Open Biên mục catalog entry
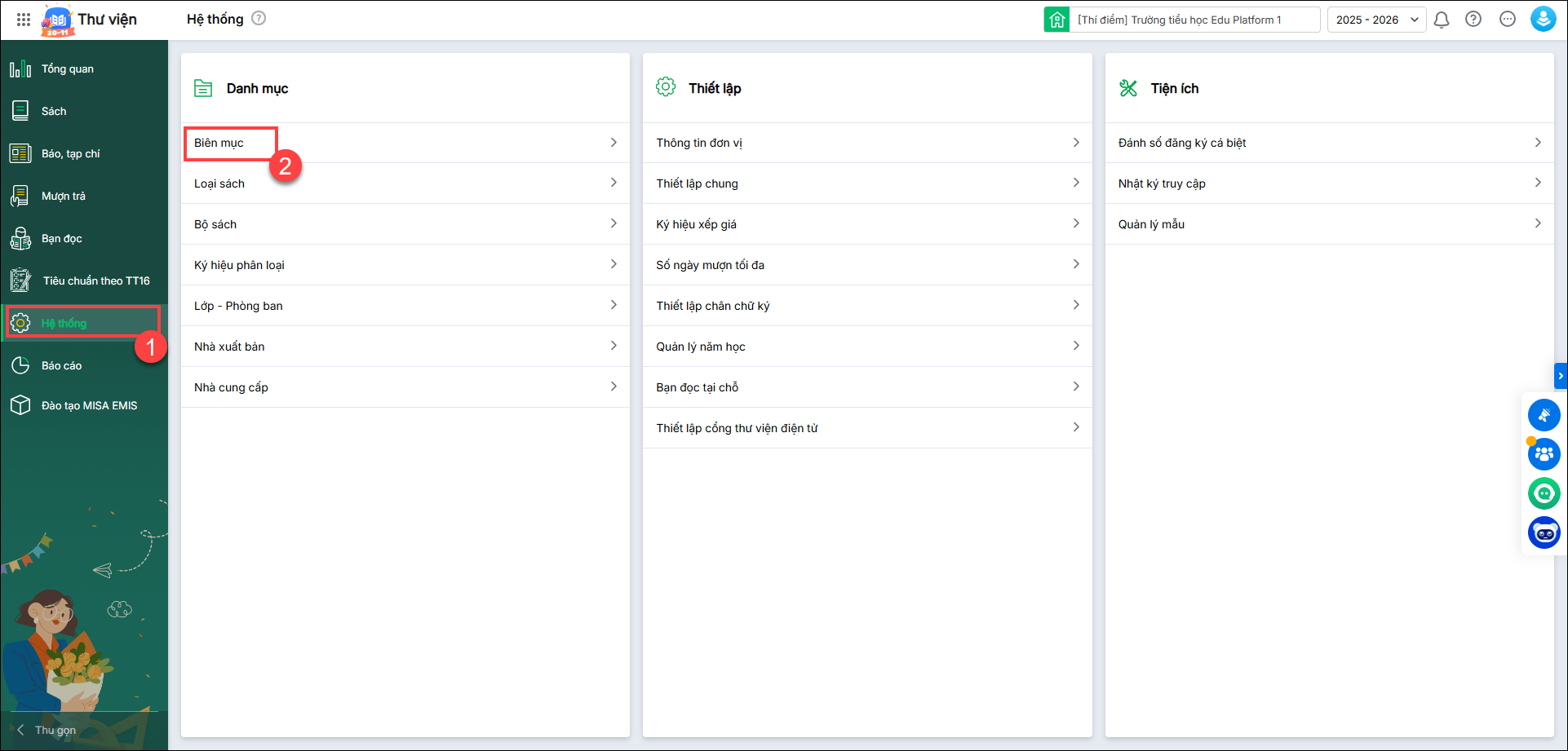The image size is (1568, 751). pos(219,144)
